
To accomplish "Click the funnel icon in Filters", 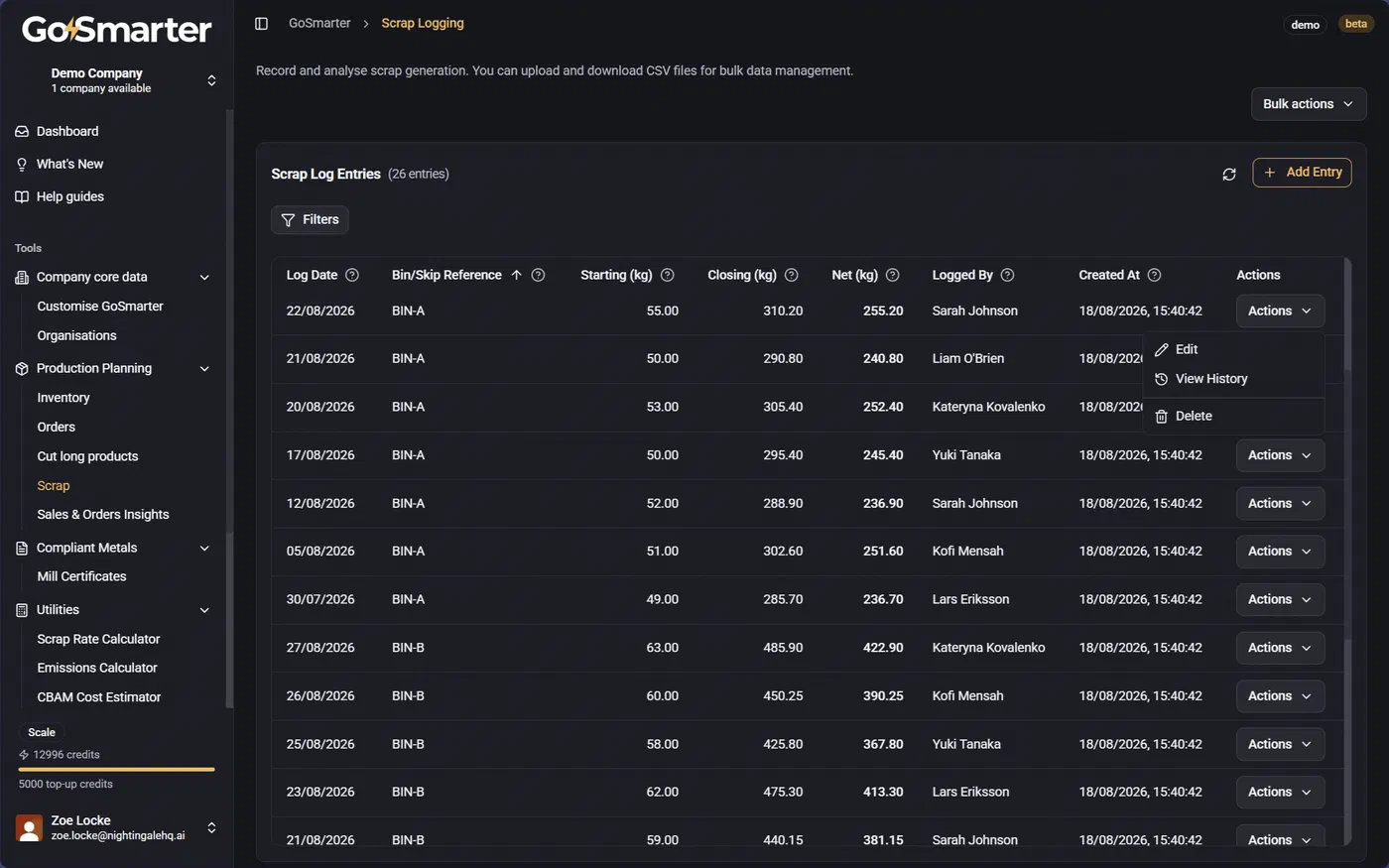I will (x=288, y=220).
